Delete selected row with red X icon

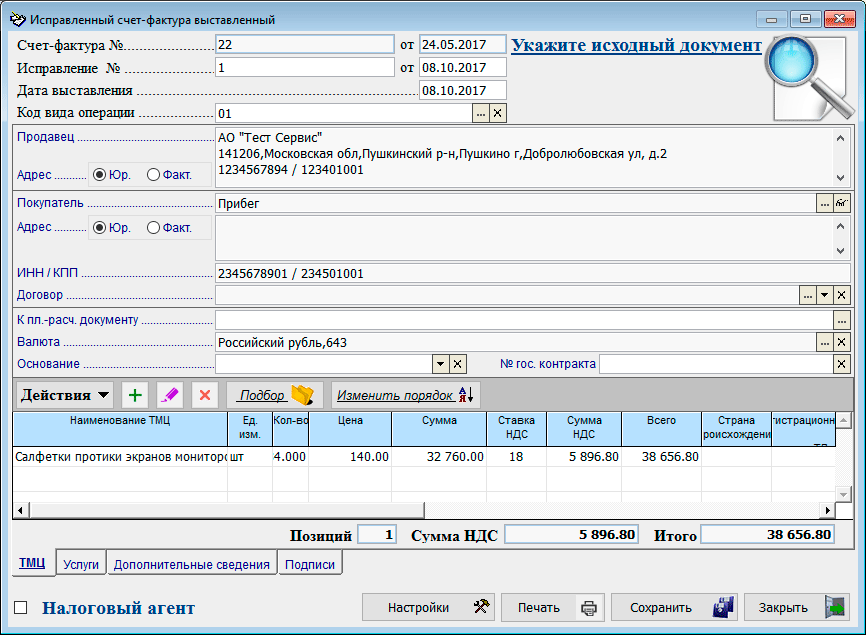pos(205,395)
